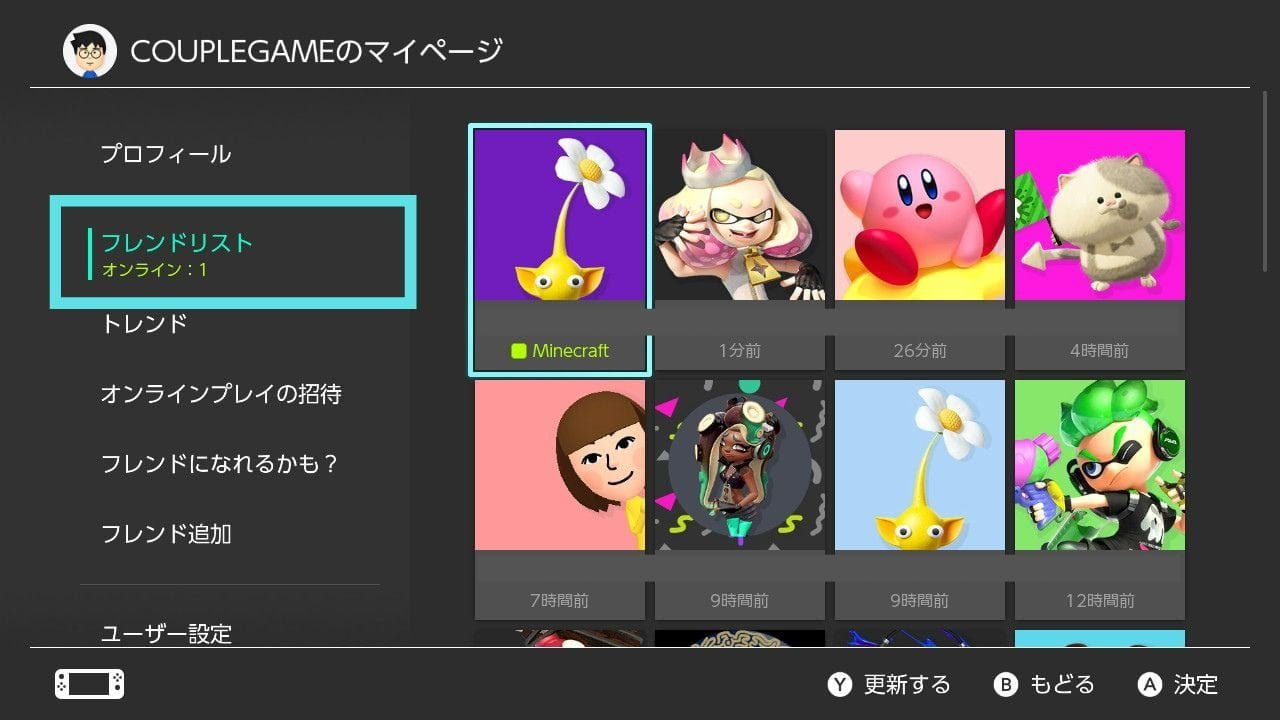Select フレンドリスト in the sidebar
This screenshot has height=720, width=1280.
tap(233, 252)
